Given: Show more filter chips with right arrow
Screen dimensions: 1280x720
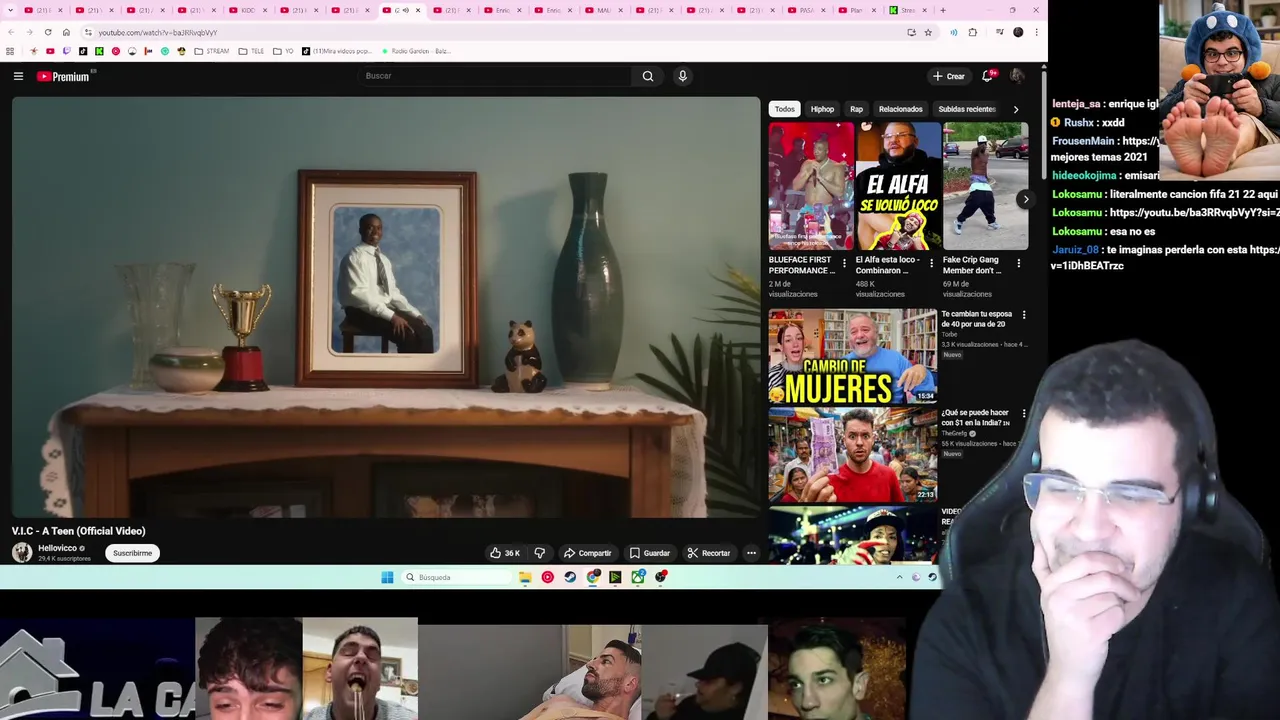Looking at the screenshot, I should (1016, 109).
